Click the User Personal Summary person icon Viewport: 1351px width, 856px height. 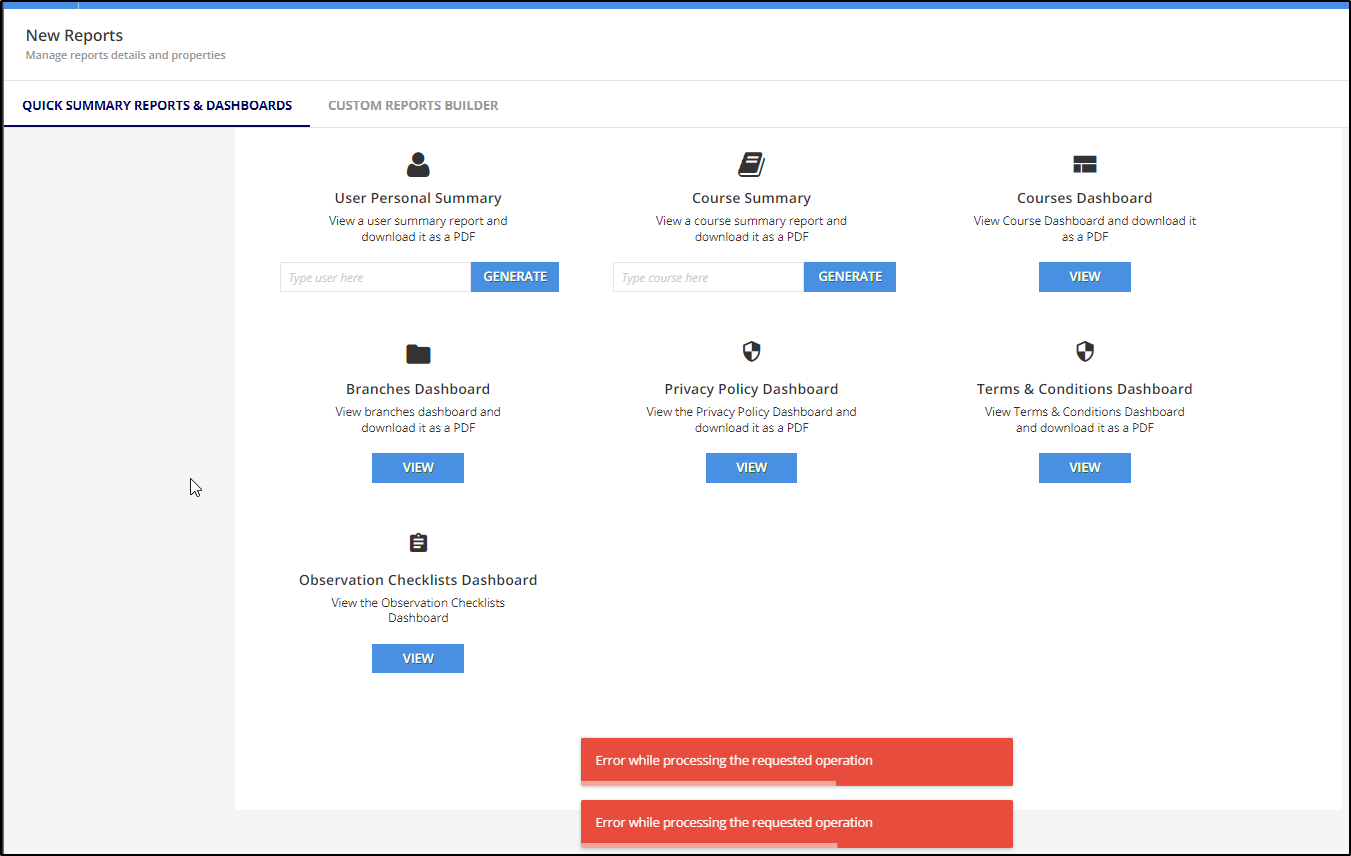pos(418,165)
